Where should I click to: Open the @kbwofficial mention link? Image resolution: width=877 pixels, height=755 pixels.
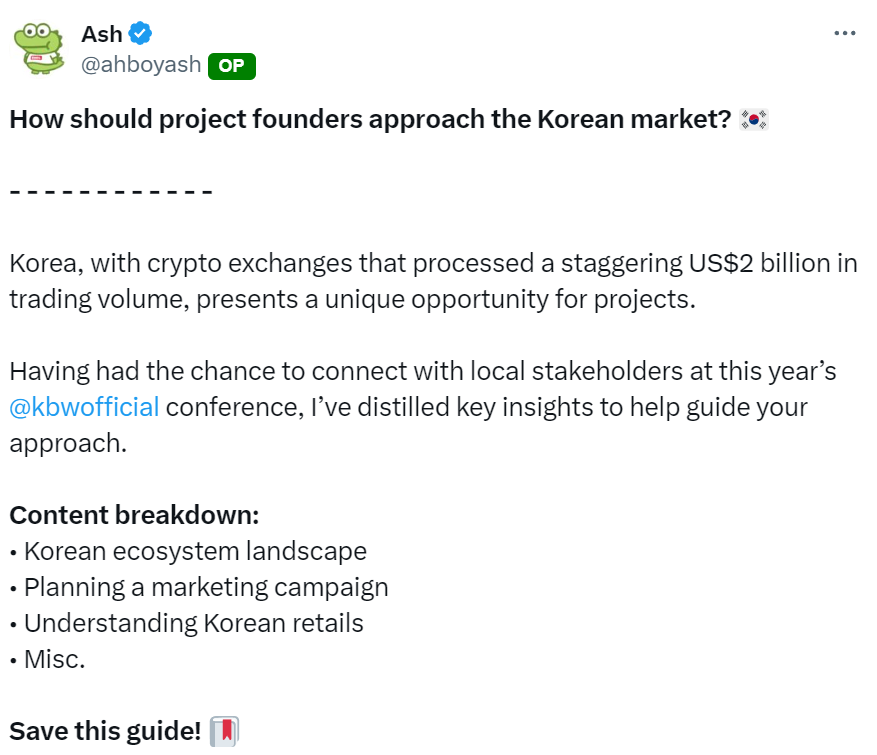coord(84,407)
